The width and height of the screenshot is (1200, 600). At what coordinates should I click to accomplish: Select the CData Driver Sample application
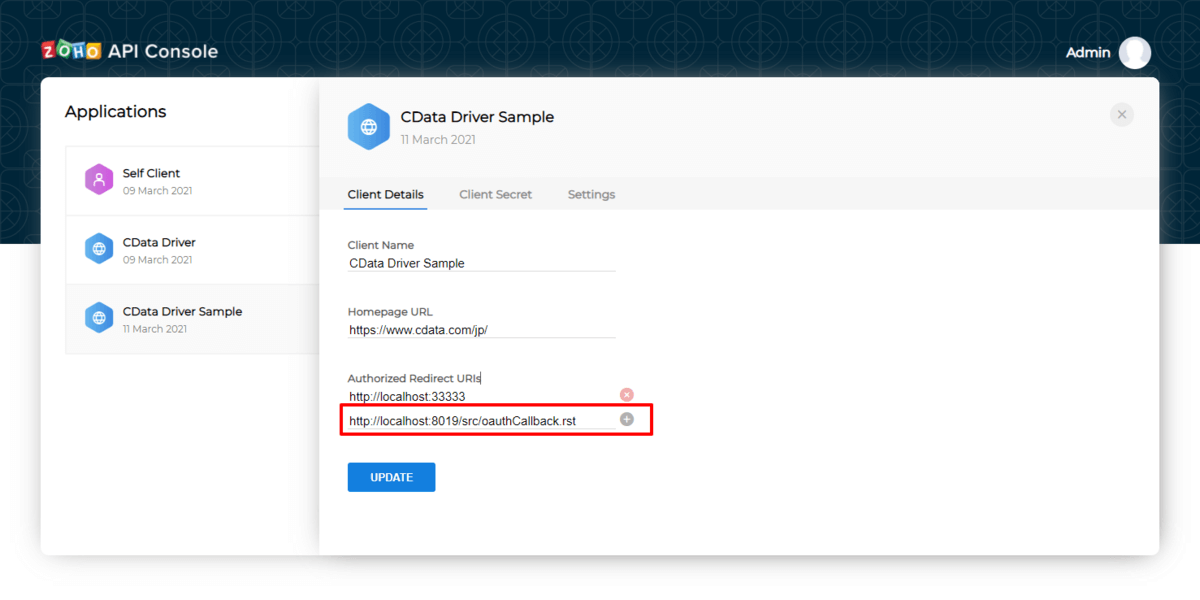point(192,319)
